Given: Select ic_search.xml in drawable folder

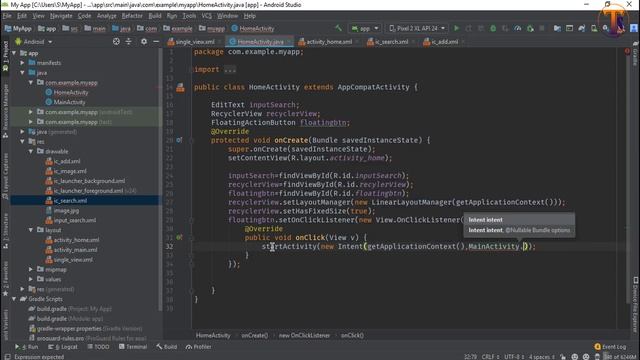Looking at the screenshot, I should (70, 200).
